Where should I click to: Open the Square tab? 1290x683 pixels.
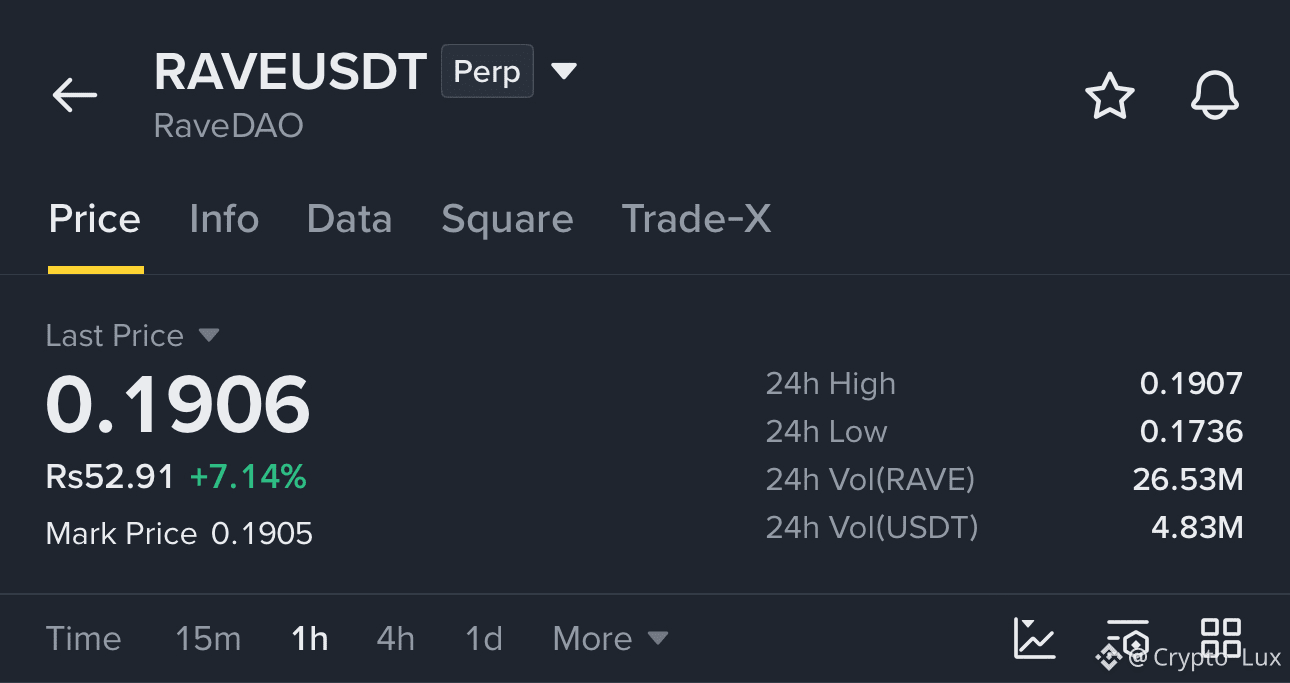507,219
